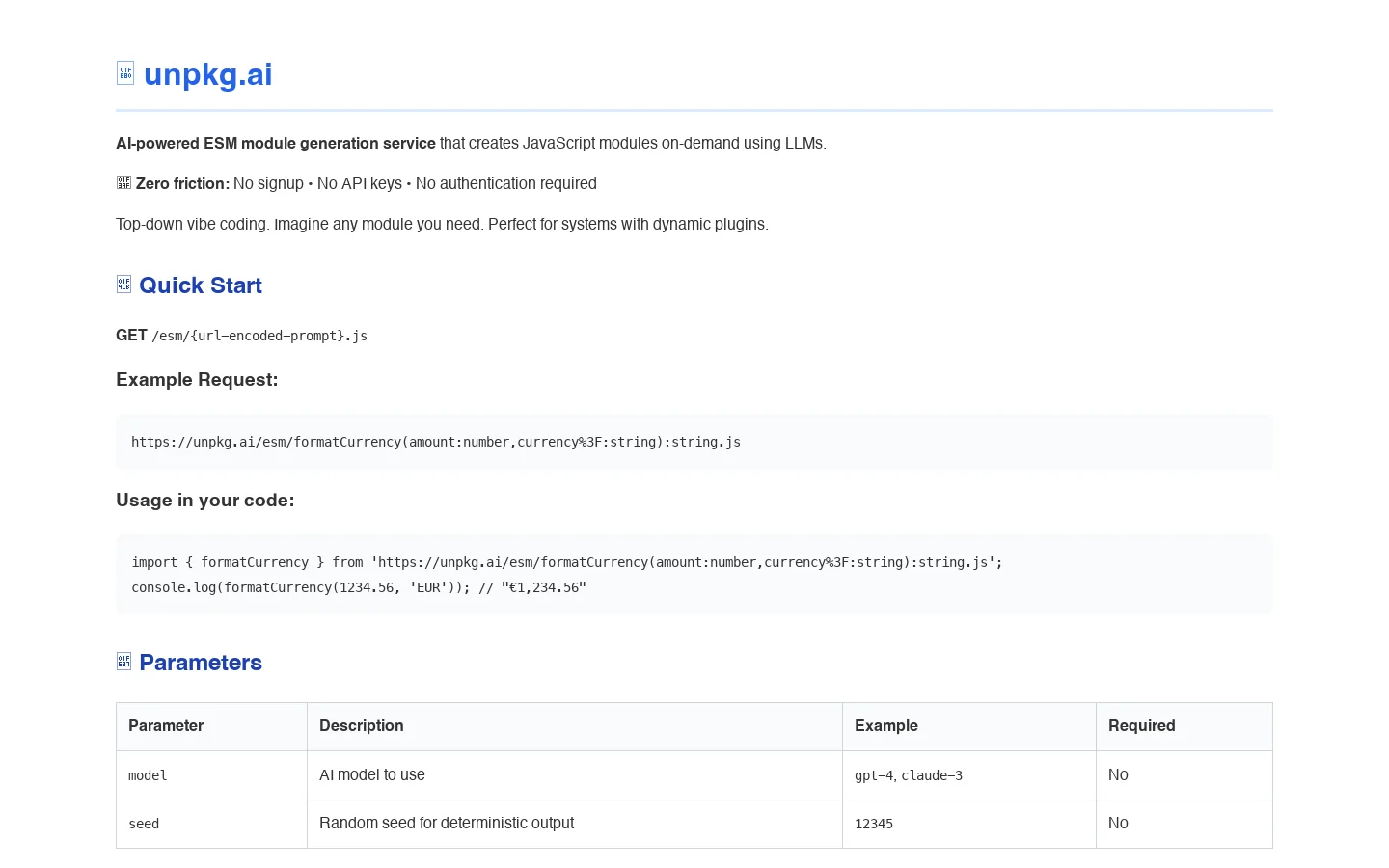
Task: Click the 'Usage in your code:' subheading
Action: click(205, 501)
